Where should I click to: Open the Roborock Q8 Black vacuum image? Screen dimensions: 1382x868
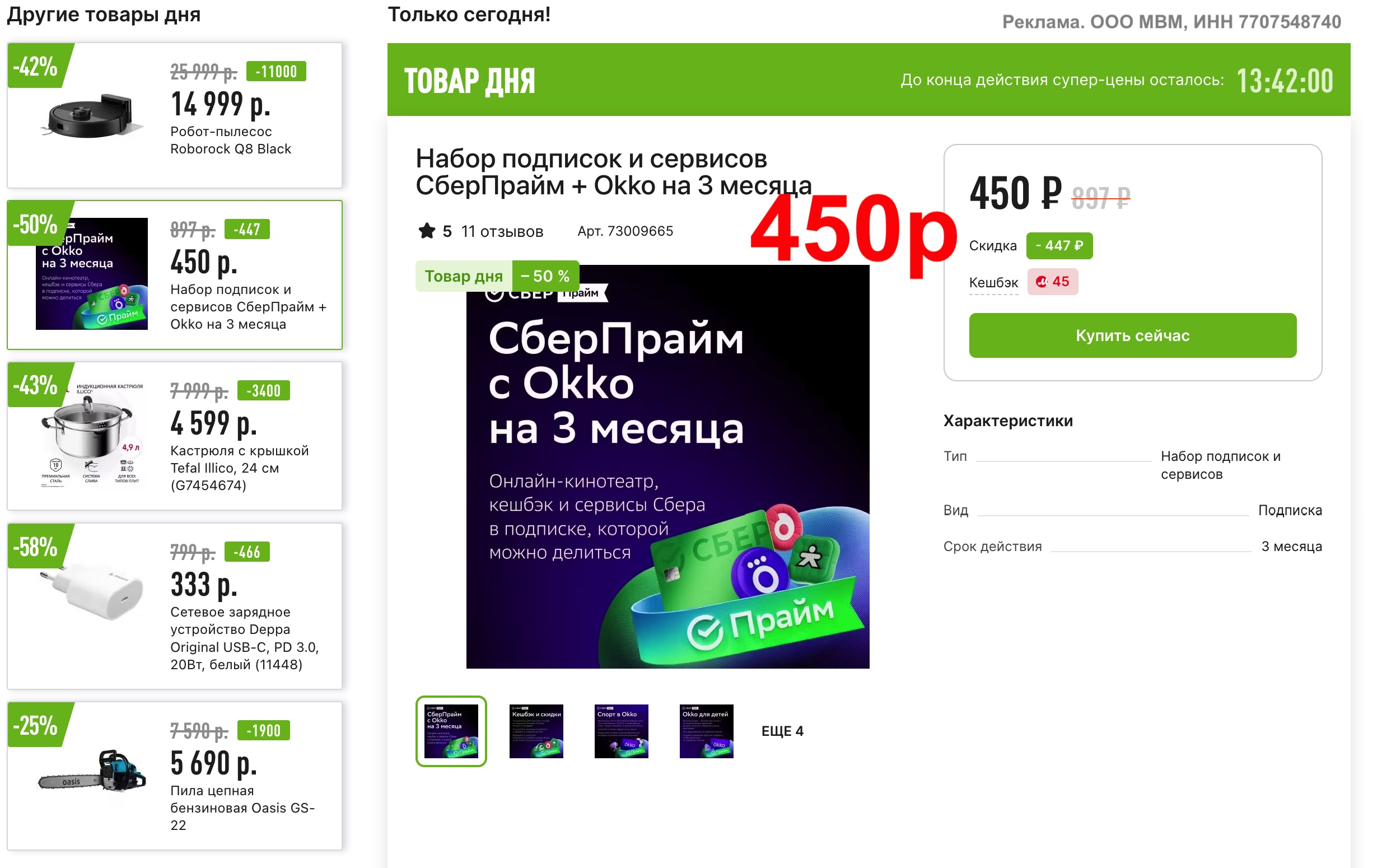[91, 116]
